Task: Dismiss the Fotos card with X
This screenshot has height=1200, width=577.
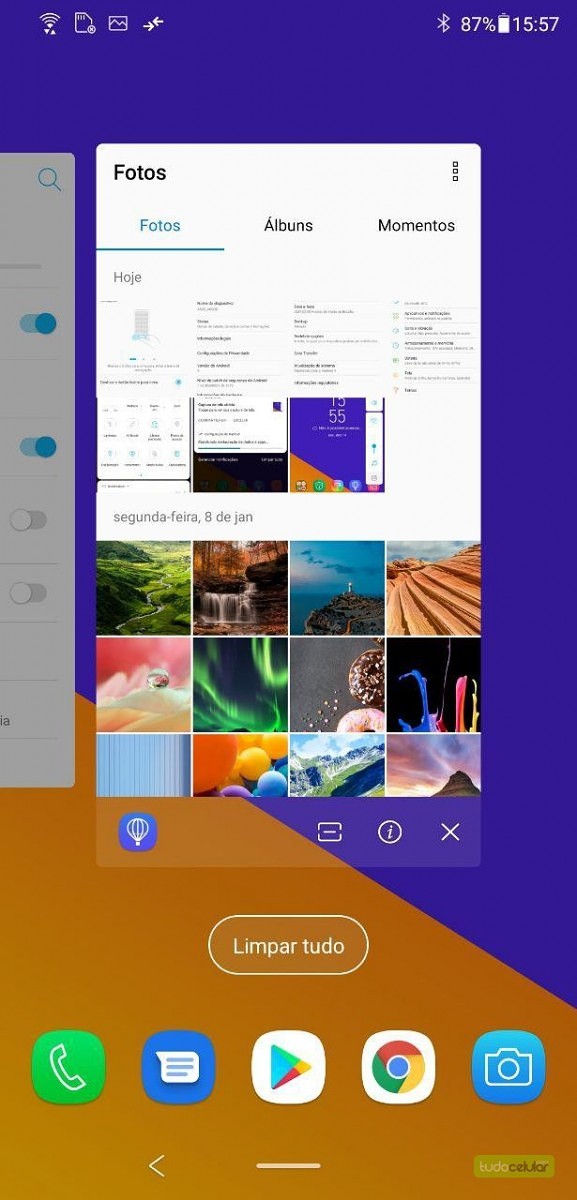Action: click(450, 832)
